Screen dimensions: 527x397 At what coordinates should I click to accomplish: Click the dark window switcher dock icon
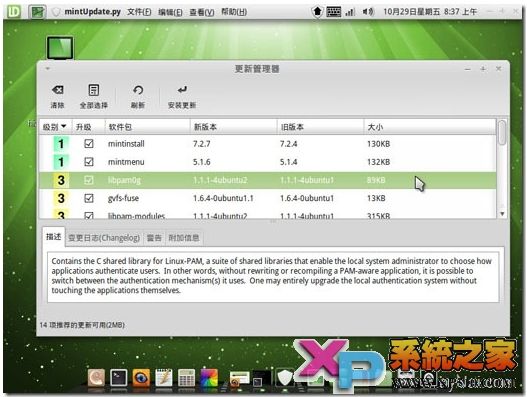pos(261,379)
